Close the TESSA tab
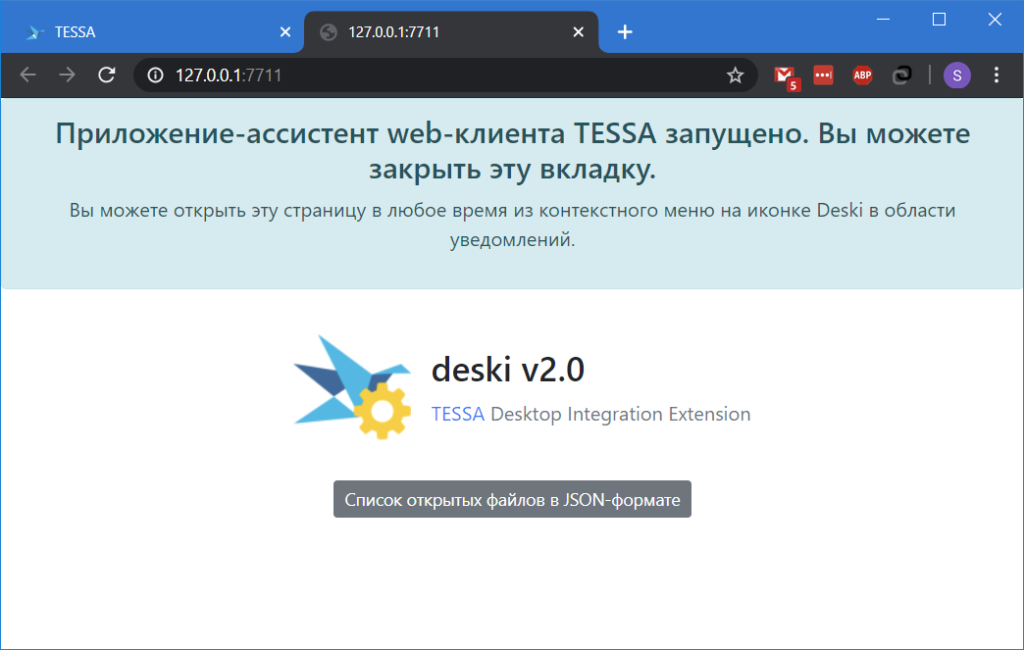This screenshot has height=650, width=1024. [x=285, y=31]
